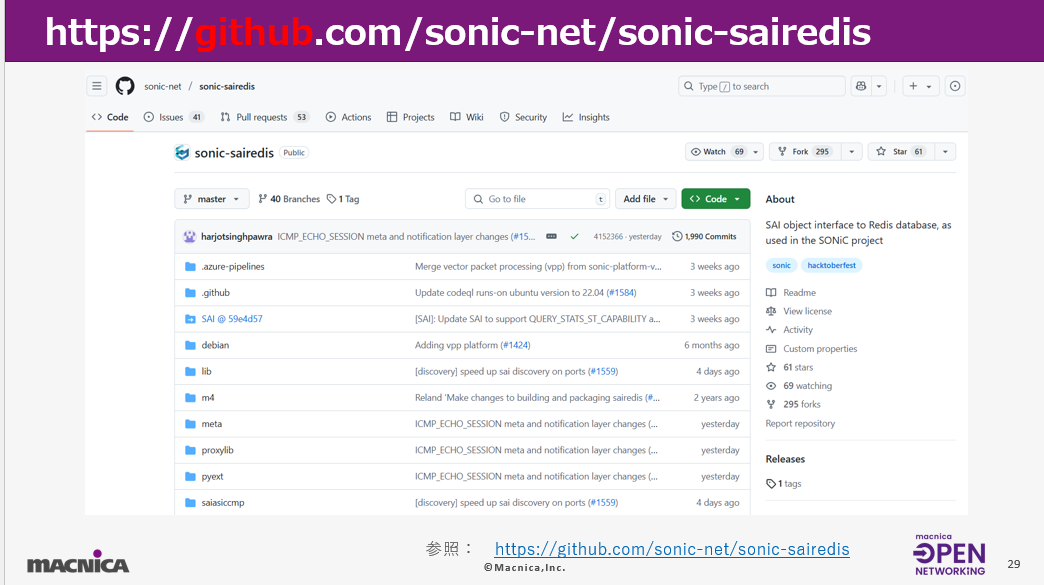Open the proxylib folder icon

[190, 451]
